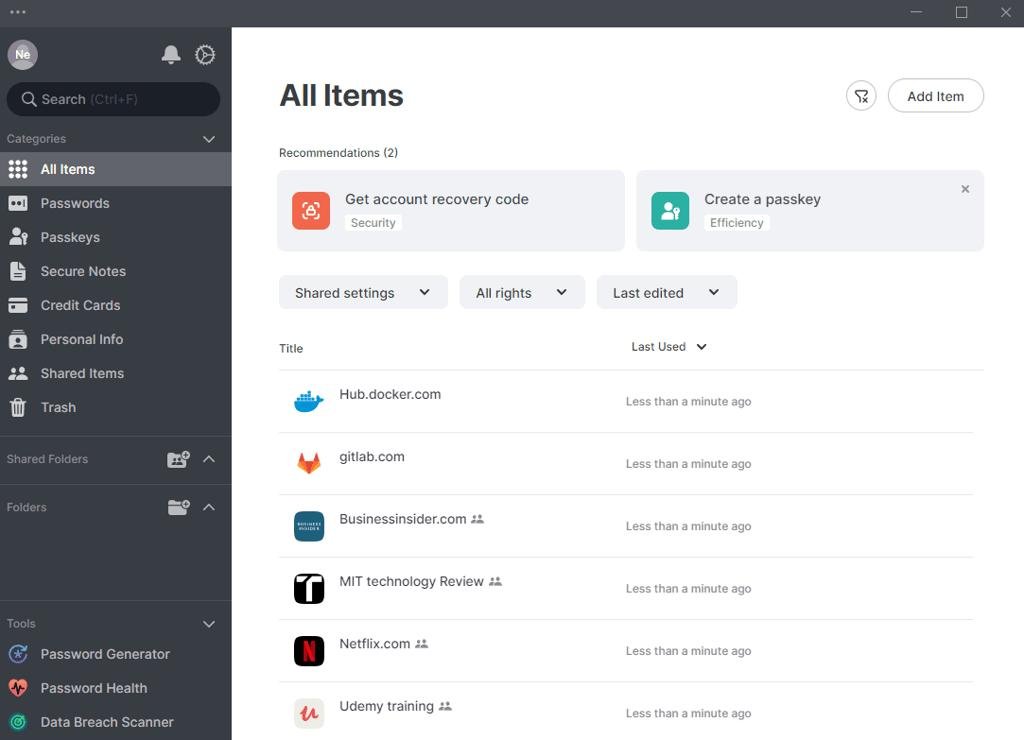
Task: Click the MIT Technology Review logo
Action: [x=309, y=588]
